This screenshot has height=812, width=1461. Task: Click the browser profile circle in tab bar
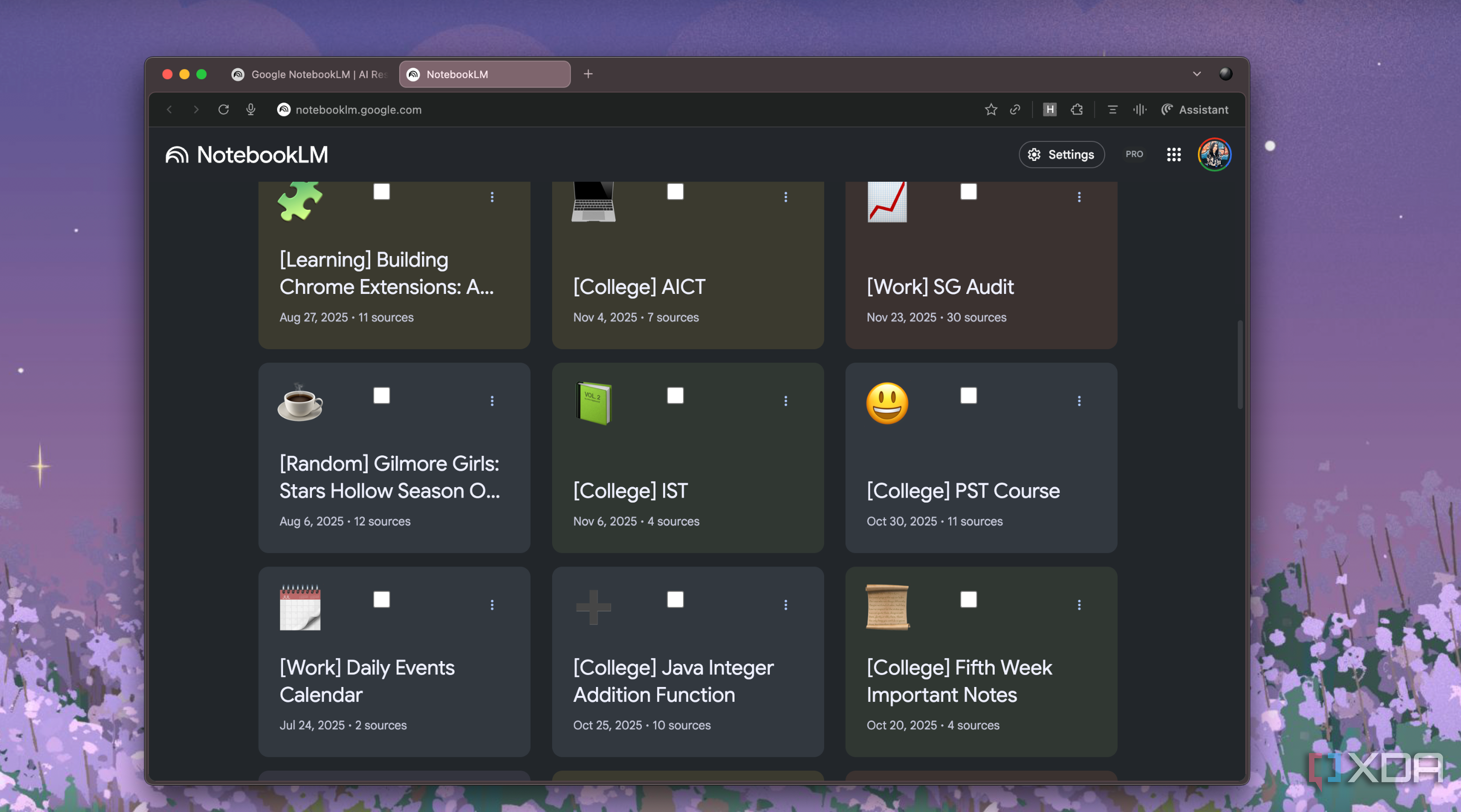1225,74
